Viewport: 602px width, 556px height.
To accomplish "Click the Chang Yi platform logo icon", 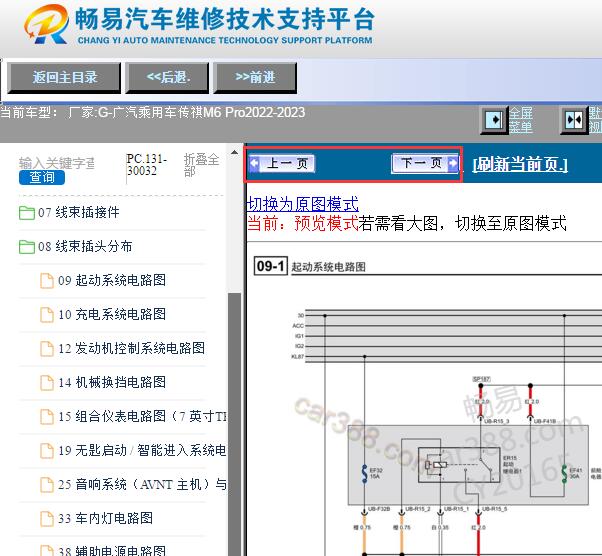I will coord(46,24).
